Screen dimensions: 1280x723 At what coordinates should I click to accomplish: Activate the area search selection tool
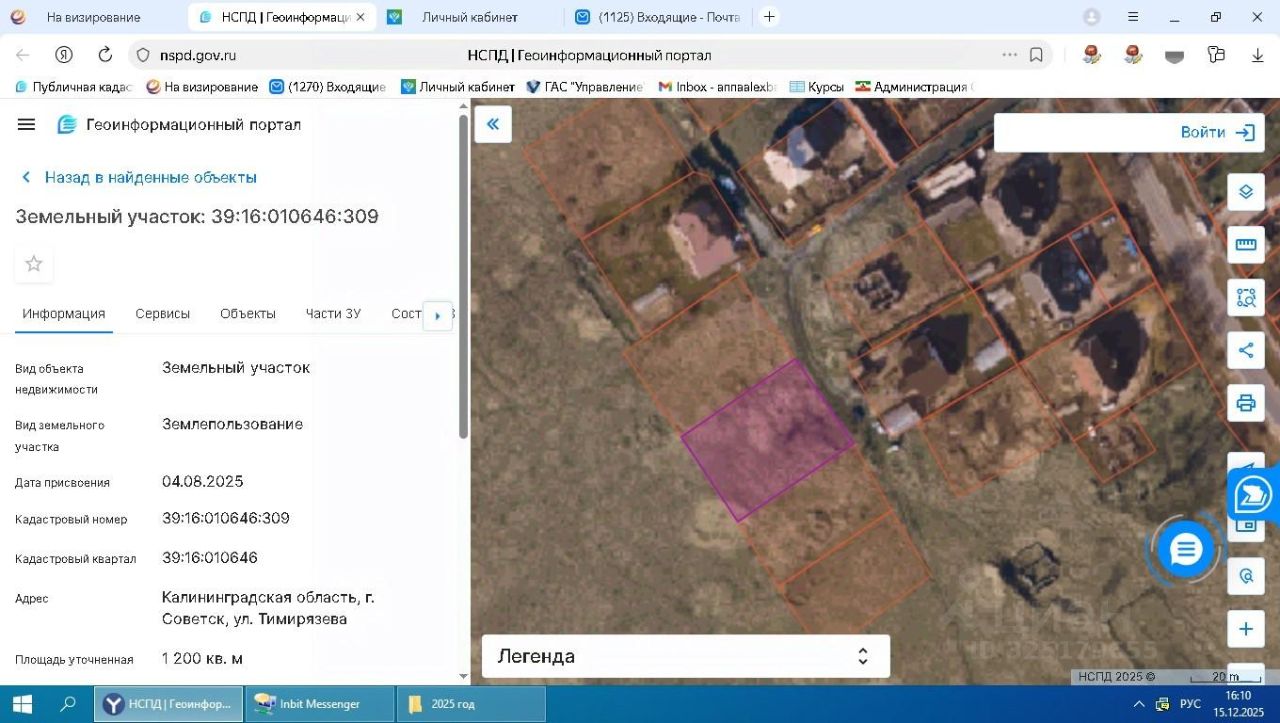pyautogui.click(x=1246, y=297)
